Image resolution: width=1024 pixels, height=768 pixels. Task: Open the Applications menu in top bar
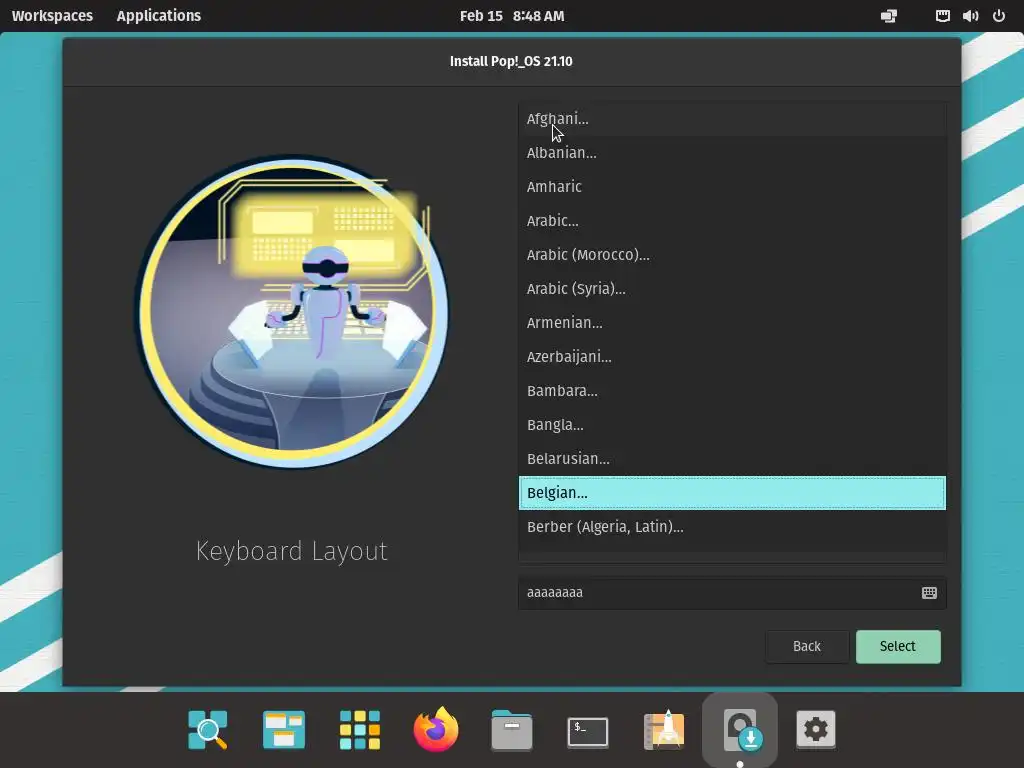click(159, 16)
